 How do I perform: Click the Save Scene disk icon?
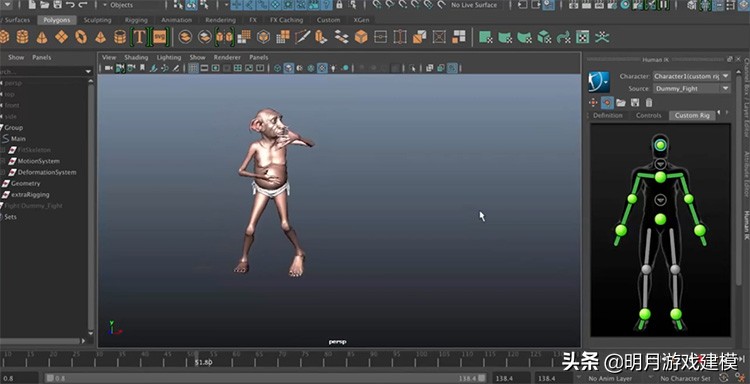57,5
